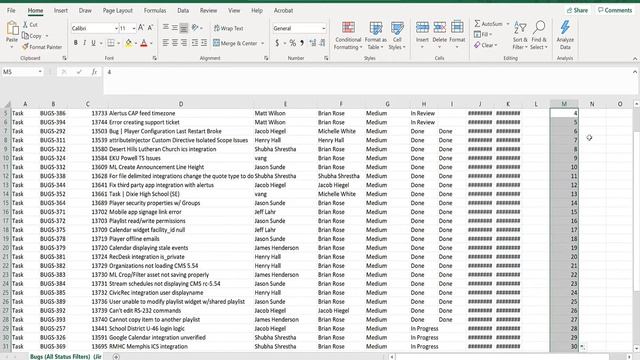The image size is (640, 360).
Task: Increase font size with the larger A
Action: coord(141,28)
